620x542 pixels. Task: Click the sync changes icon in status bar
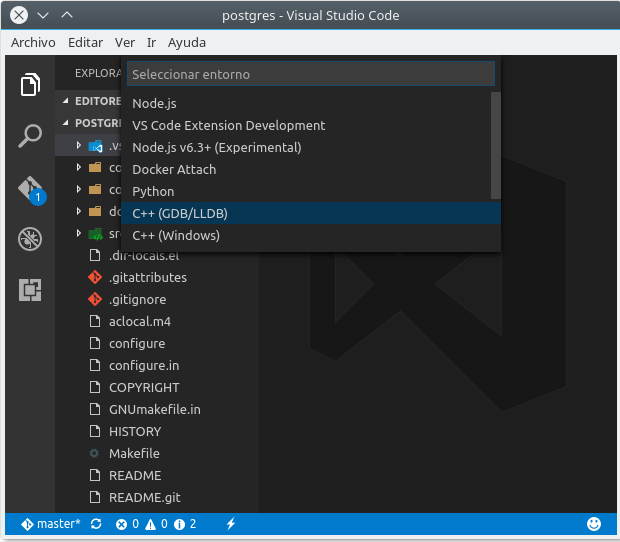click(x=96, y=523)
